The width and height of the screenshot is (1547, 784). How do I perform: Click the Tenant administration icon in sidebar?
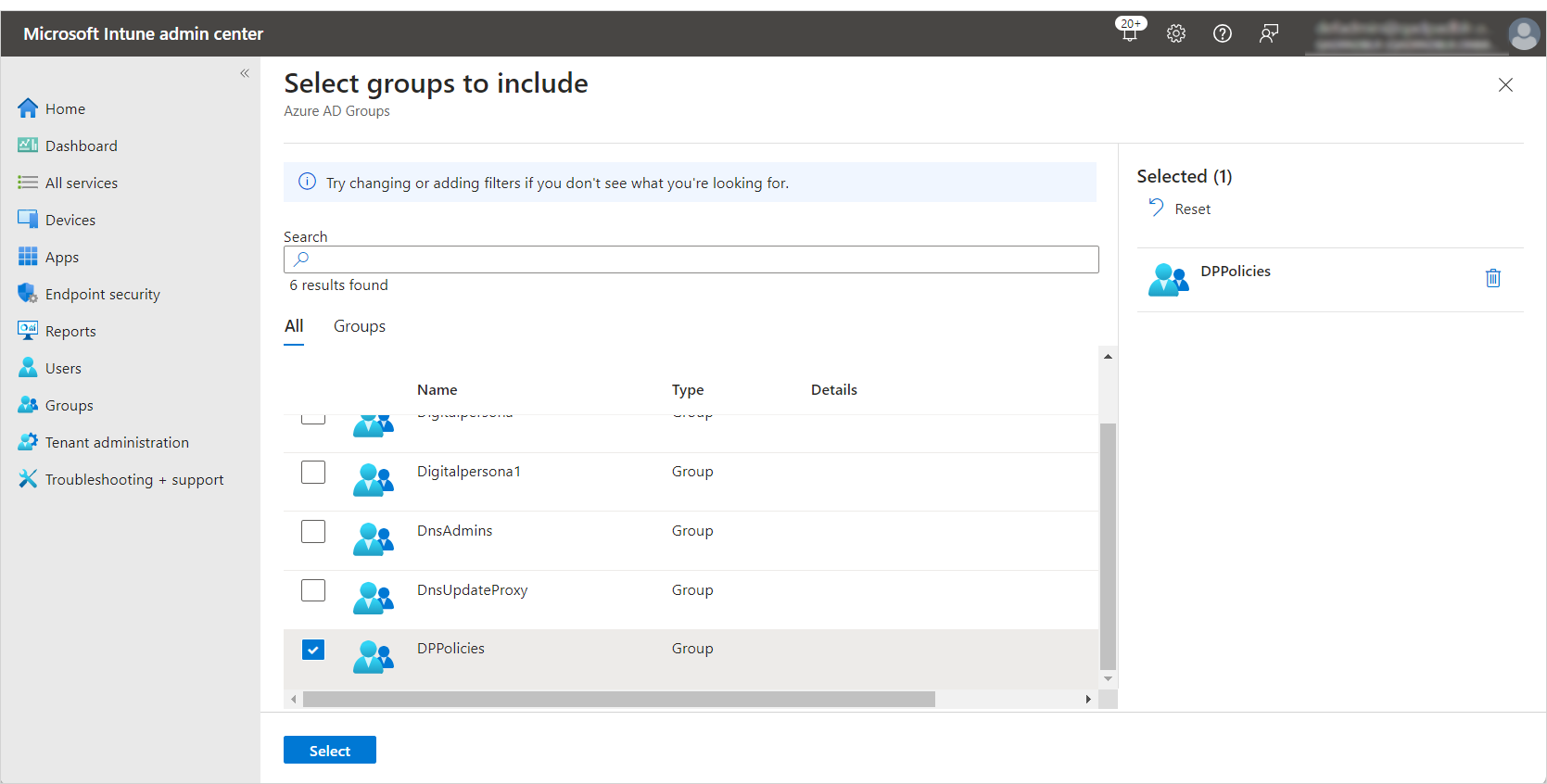(28, 442)
